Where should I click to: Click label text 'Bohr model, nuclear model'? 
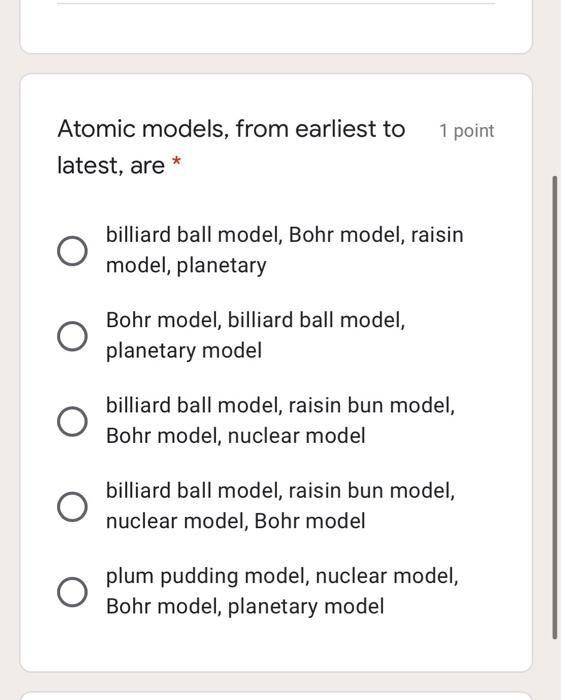coord(236,436)
